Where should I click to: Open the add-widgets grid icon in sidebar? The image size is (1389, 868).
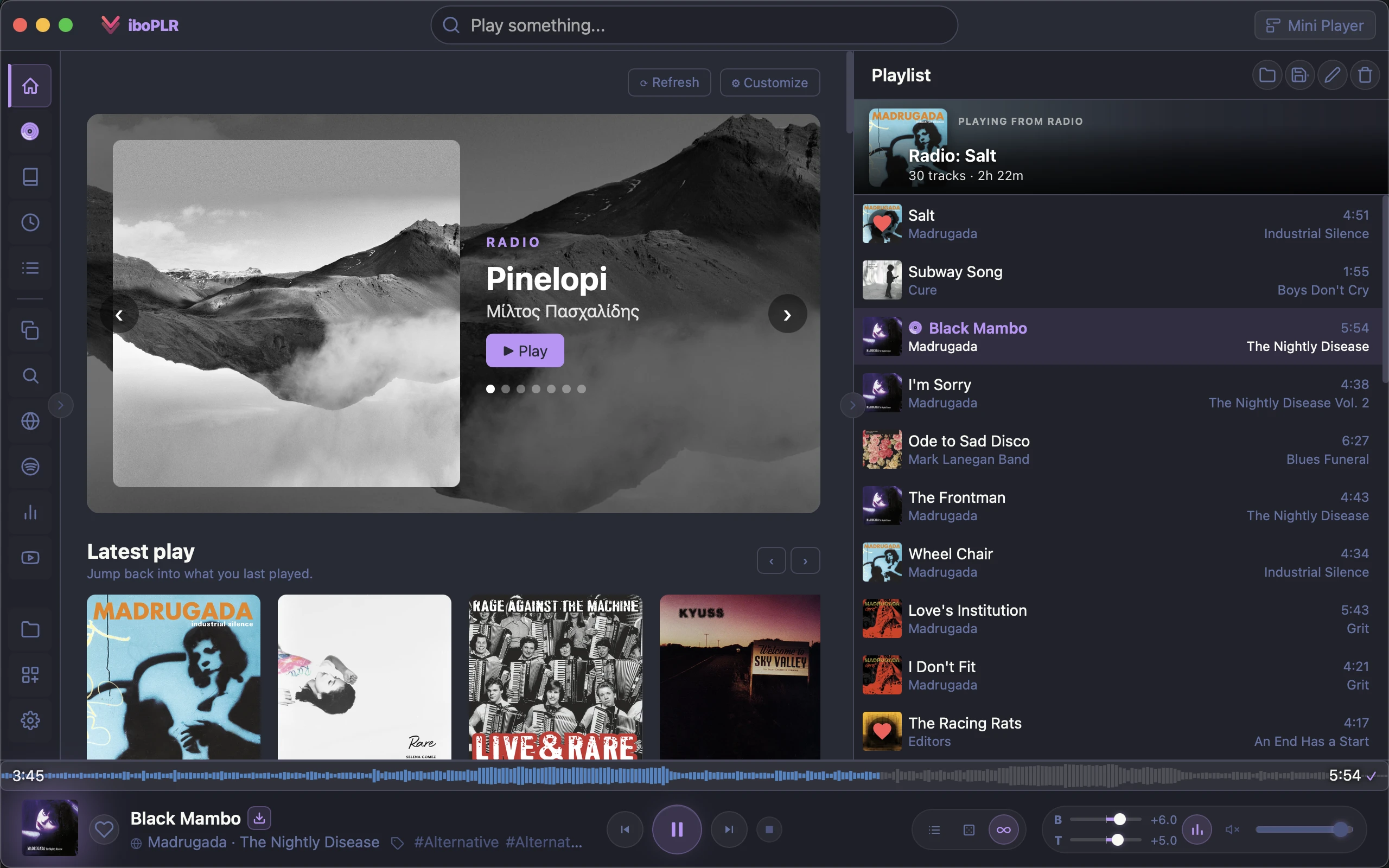[30, 675]
